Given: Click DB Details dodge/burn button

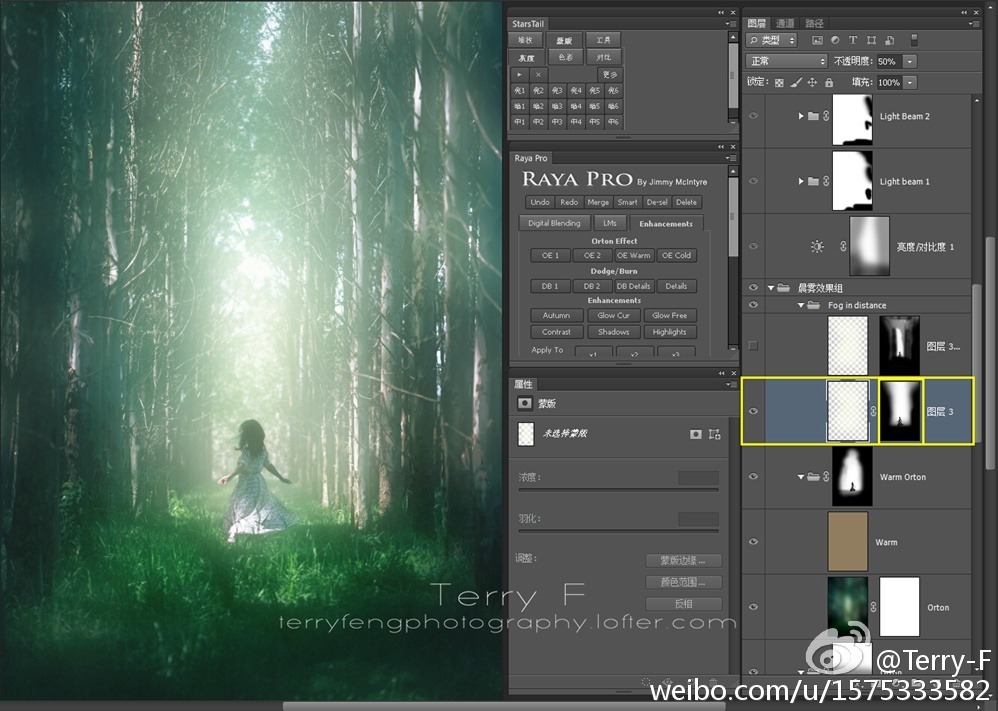Looking at the screenshot, I should click(x=633, y=286).
